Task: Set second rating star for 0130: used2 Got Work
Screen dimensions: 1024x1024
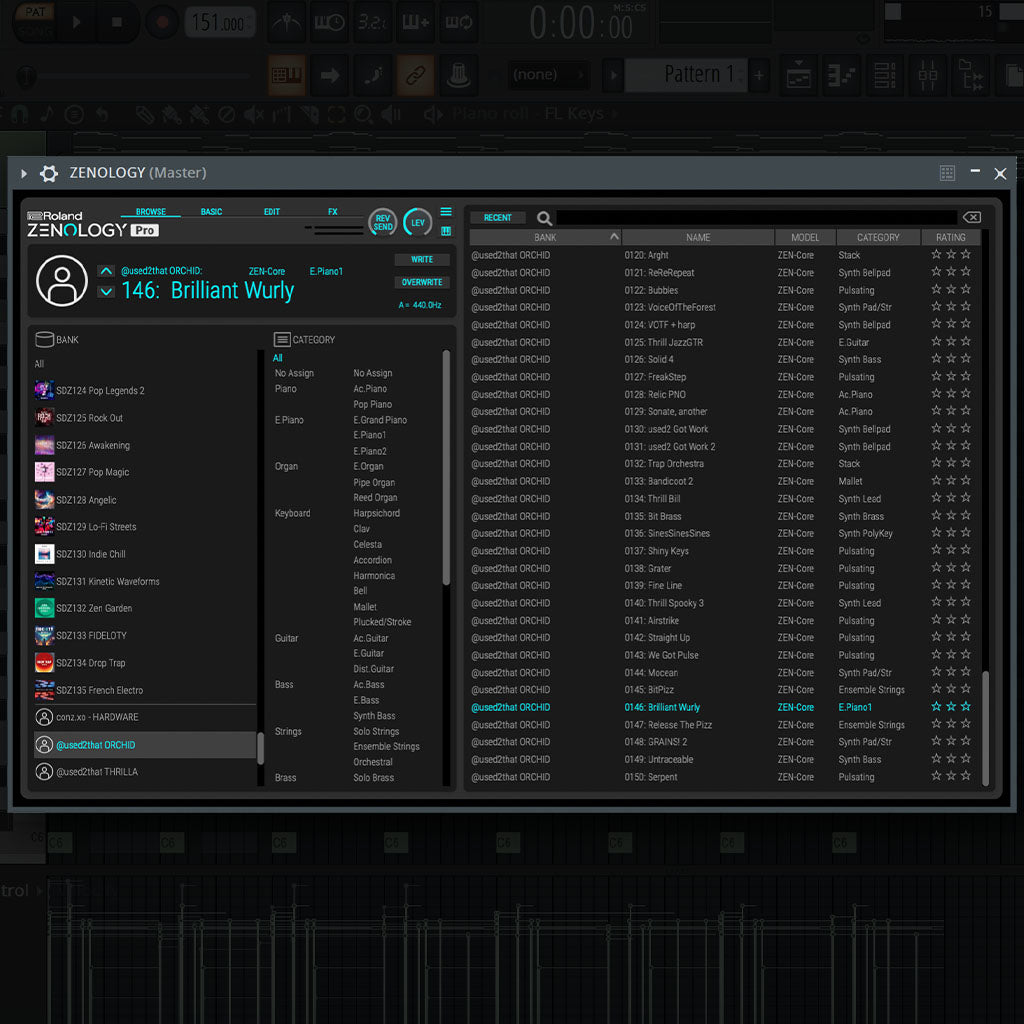Action: [951, 428]
